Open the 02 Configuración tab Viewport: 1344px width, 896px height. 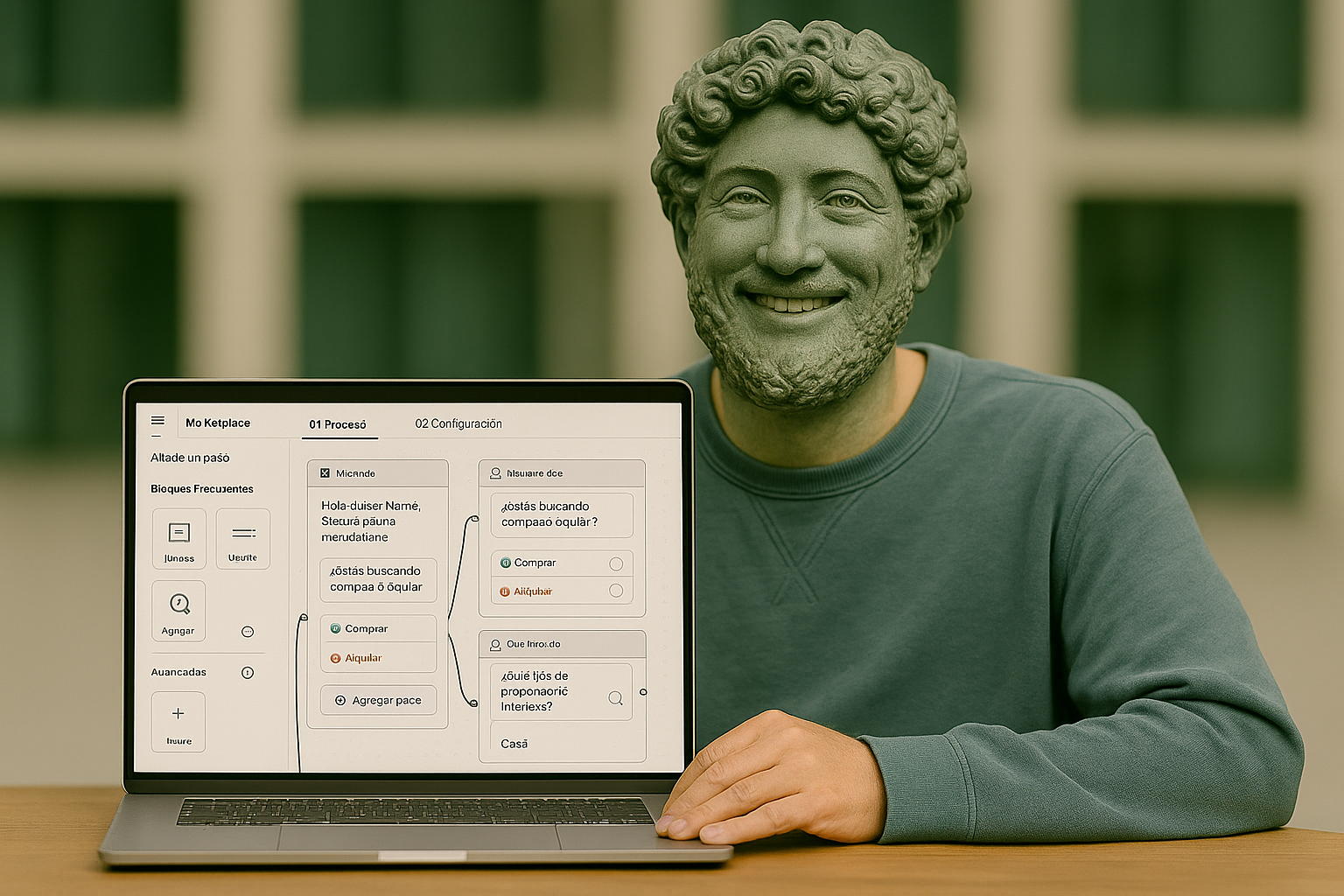[458, 423]
